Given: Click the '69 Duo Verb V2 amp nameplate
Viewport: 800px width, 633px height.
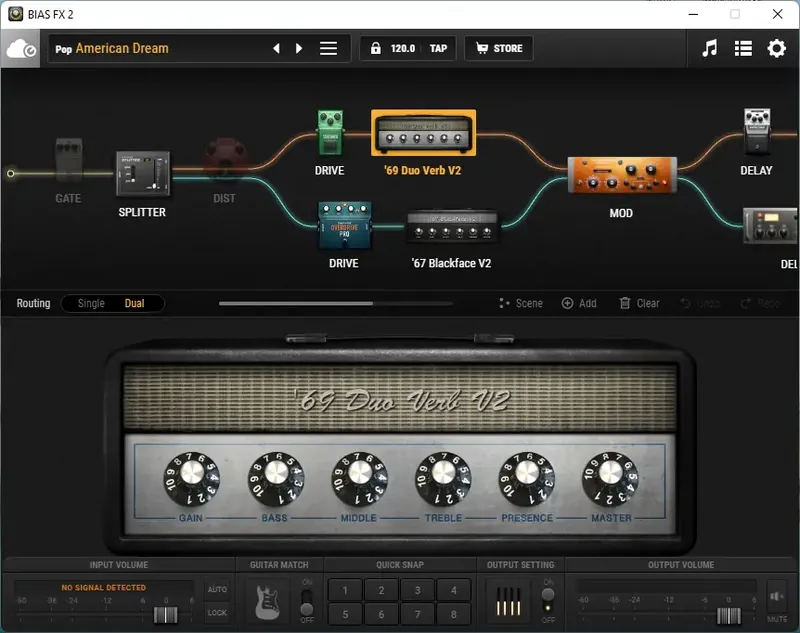Looking at the screenshot, I should point(403,400).
